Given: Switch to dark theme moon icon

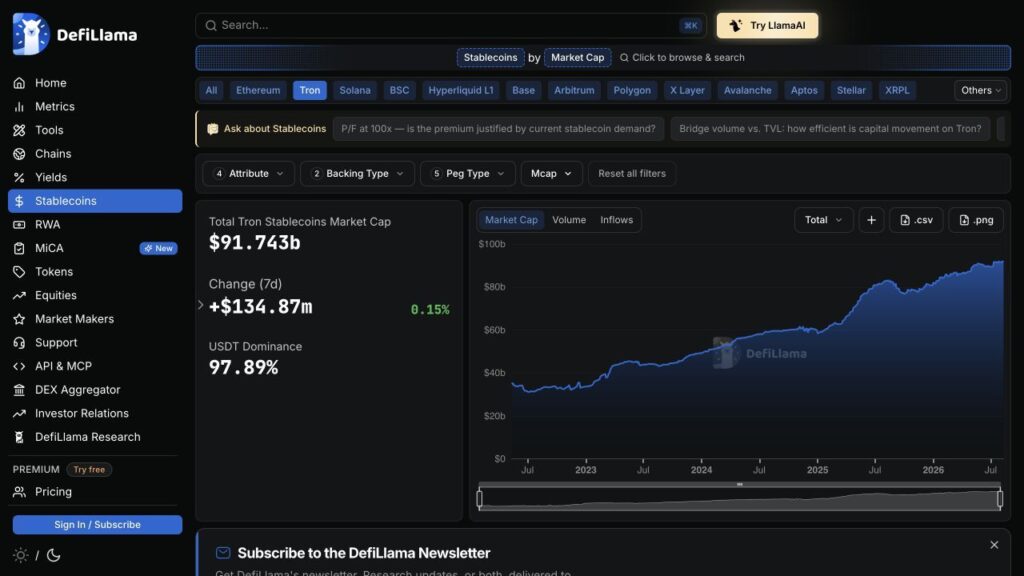Looking at the screenshot, I should 54,555.
